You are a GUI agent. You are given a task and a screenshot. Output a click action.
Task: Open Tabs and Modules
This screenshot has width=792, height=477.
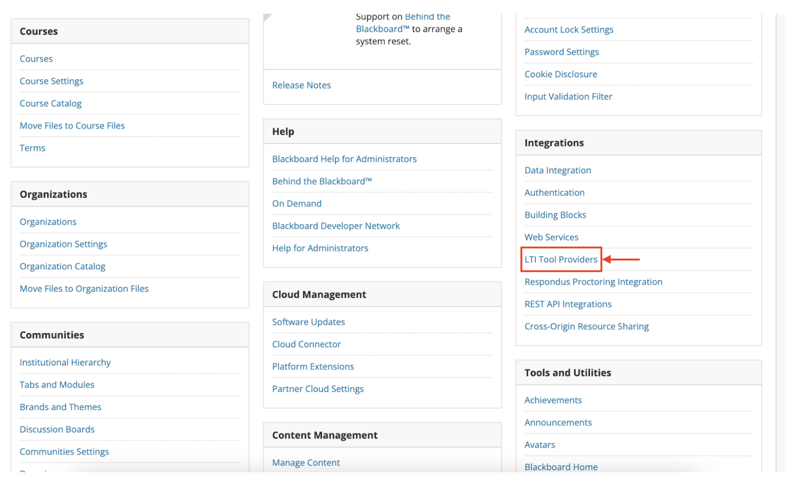point(57,385)
